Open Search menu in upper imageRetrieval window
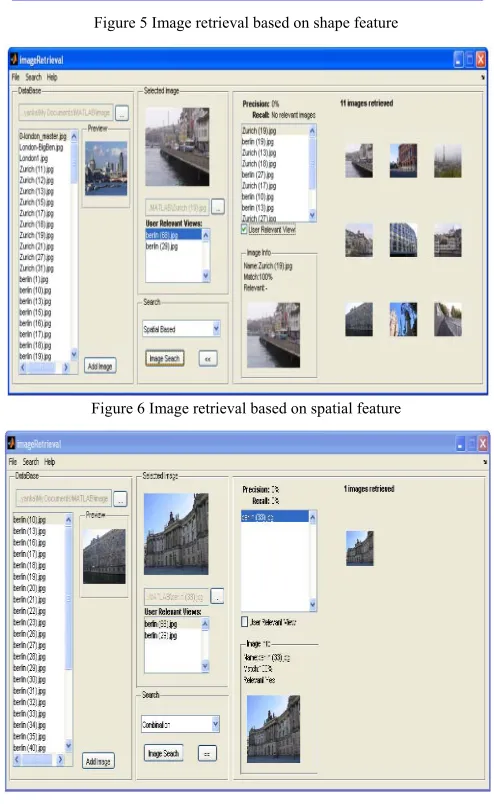This screenshot has height=804, width=494. [33, 77]
